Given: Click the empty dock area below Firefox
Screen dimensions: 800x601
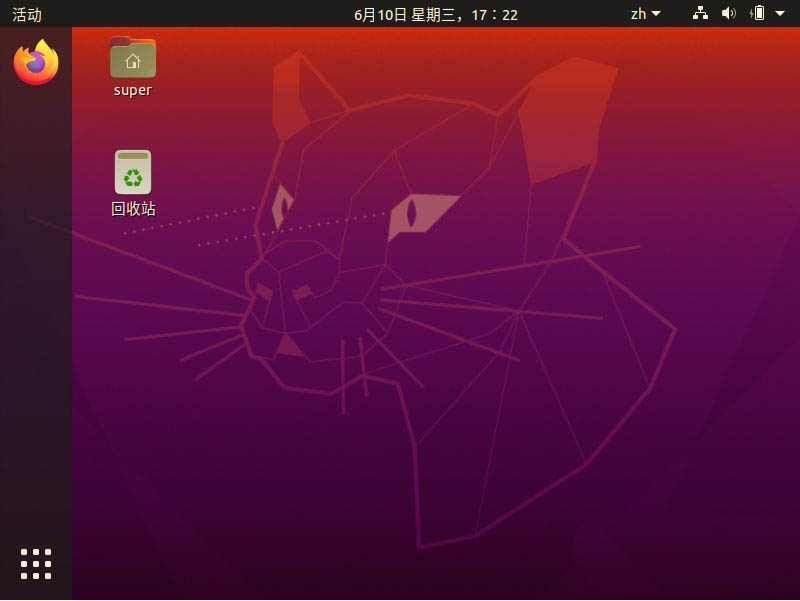Looking at the screenshot, I should (36, 306).
